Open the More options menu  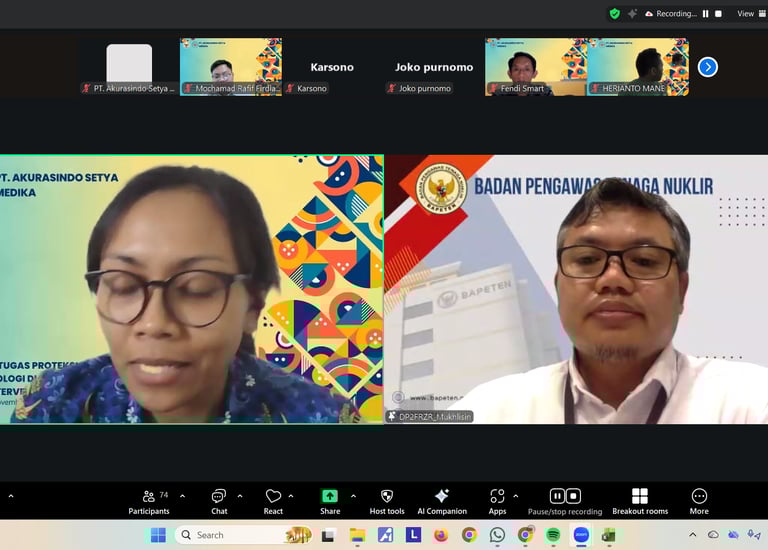pos(699,502)
